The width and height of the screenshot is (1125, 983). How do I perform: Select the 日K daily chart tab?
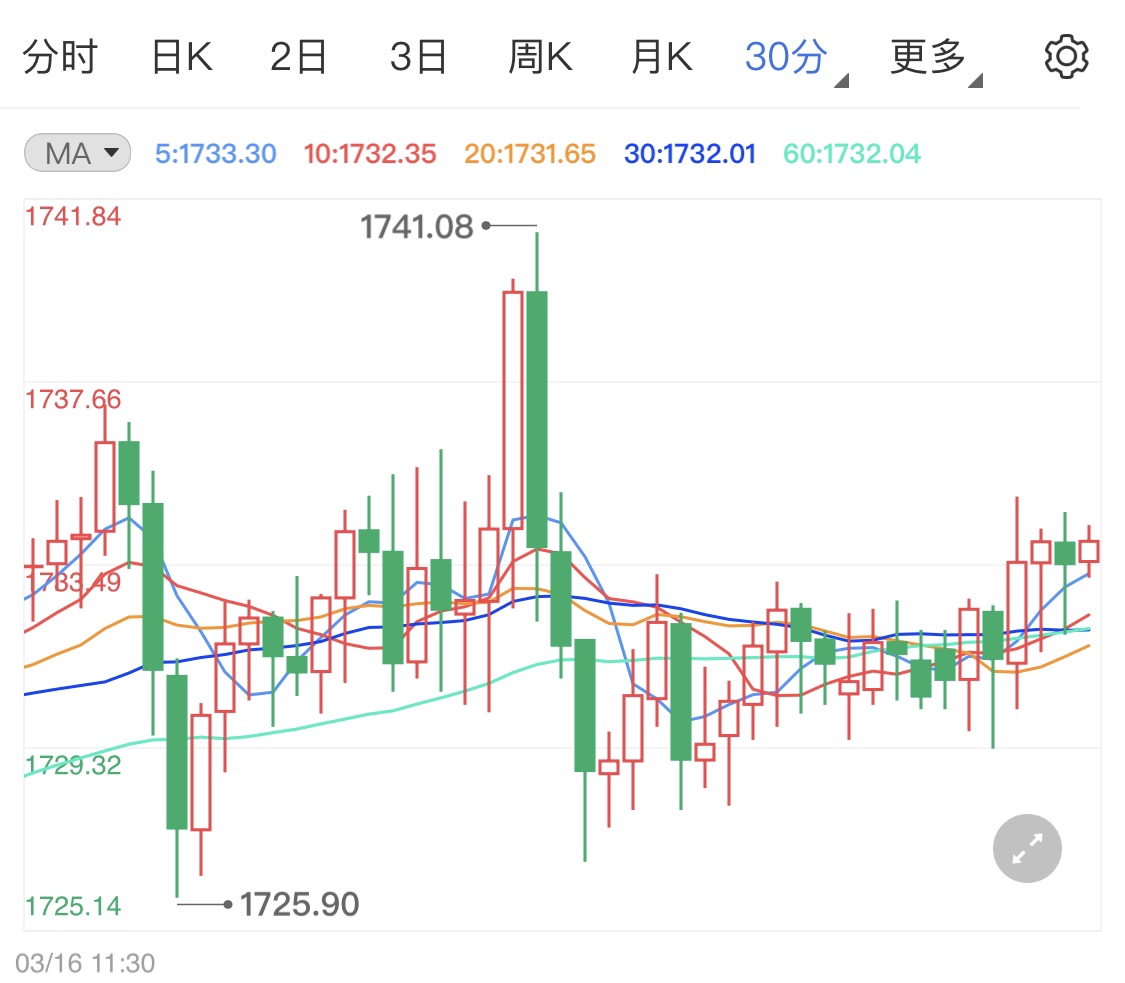182,57
